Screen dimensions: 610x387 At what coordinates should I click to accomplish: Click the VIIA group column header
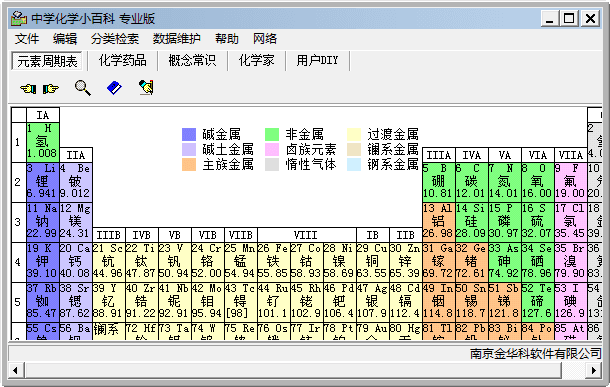[571, 155]
